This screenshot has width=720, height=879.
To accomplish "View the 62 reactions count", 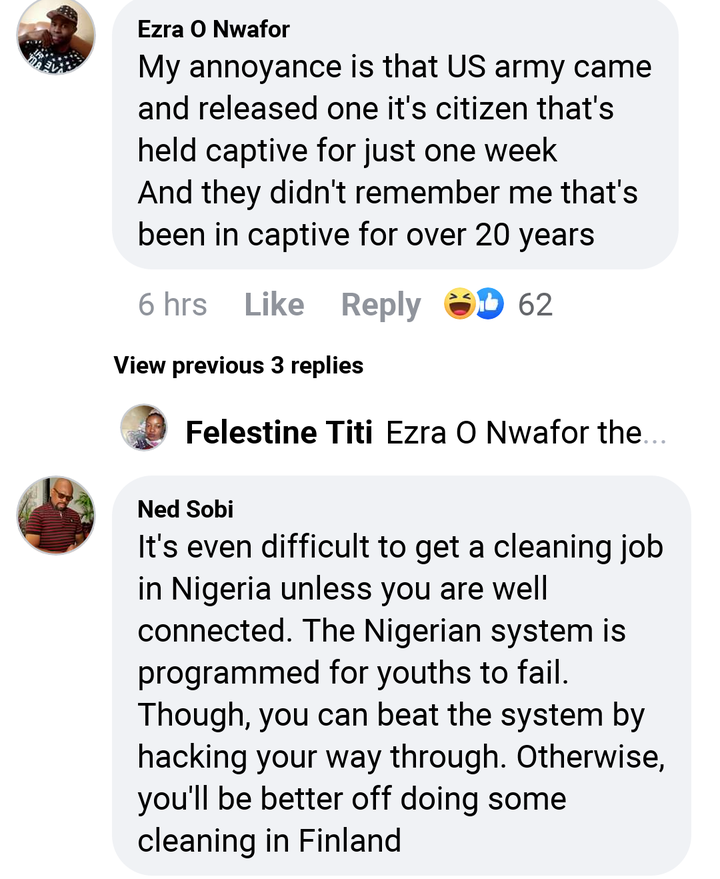I will pyautogui.click(x=535, y=304).
